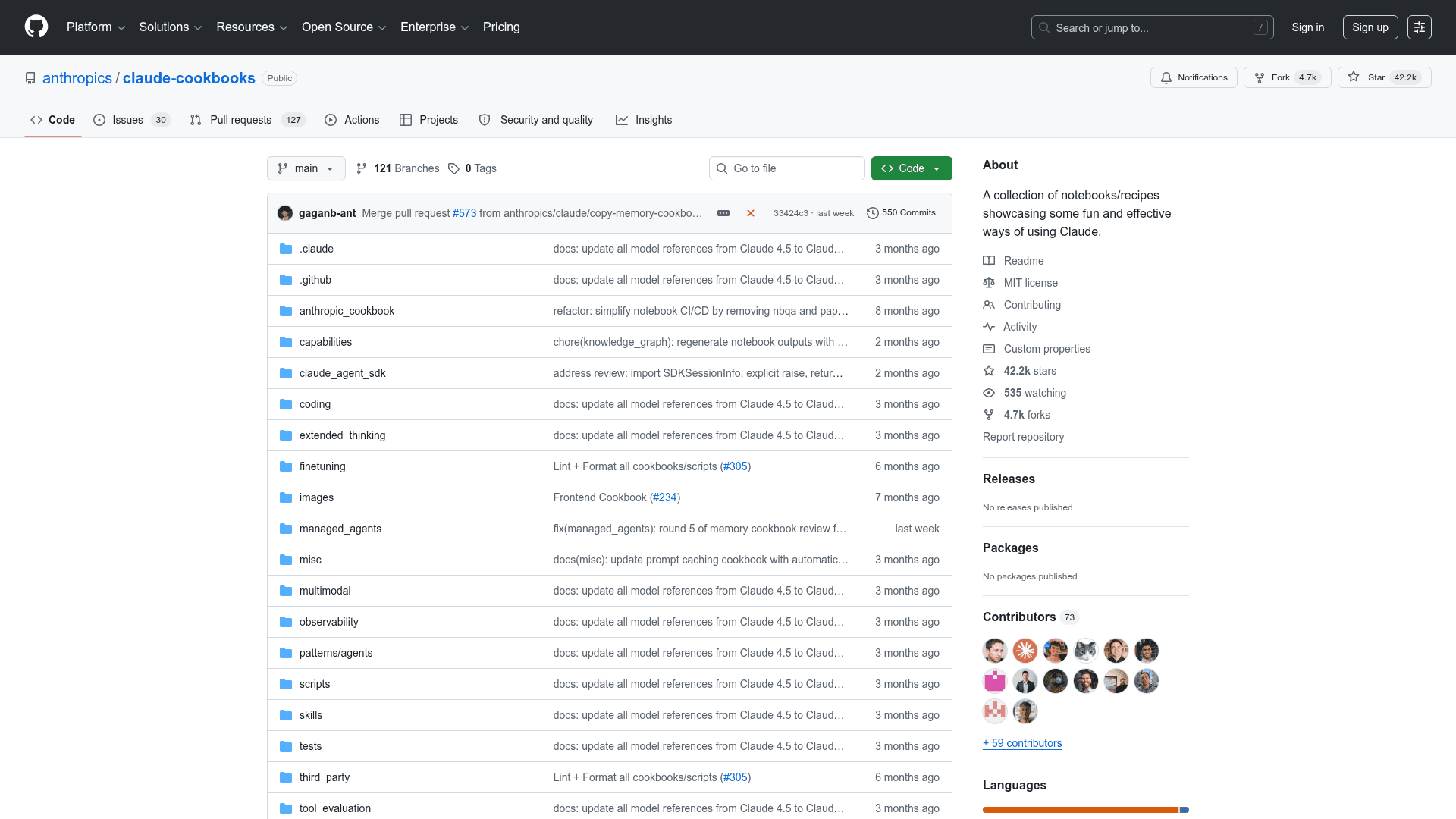Open gaganb-ant avatar image
1456x819 pixels.
(285, 213)
